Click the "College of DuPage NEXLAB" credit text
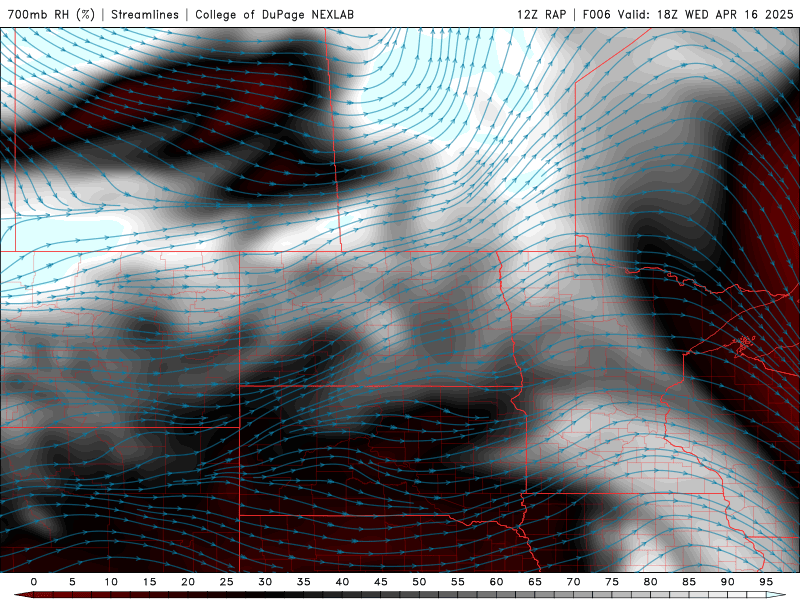The image size is (800, 600). (x=274, y=14)
